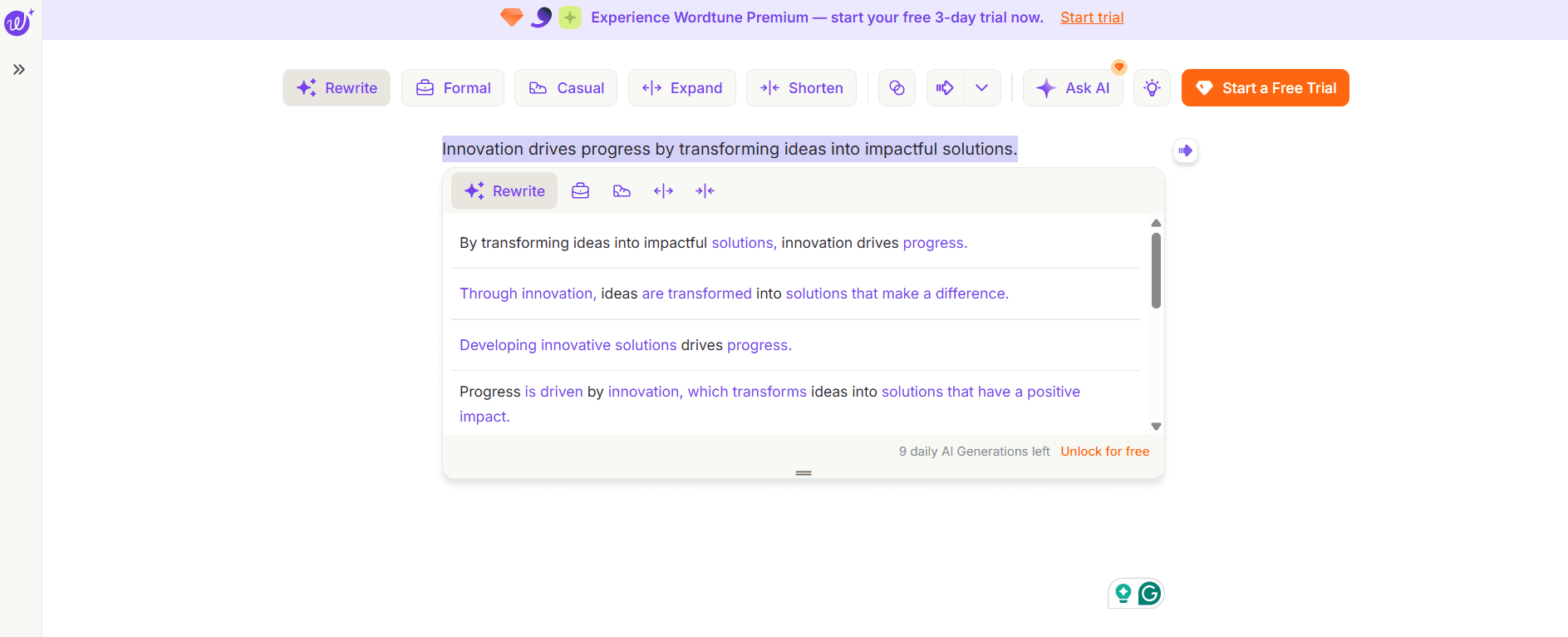Choose the Casual tone button
This screenshot has width=1568, height=637.
point(566,88)
